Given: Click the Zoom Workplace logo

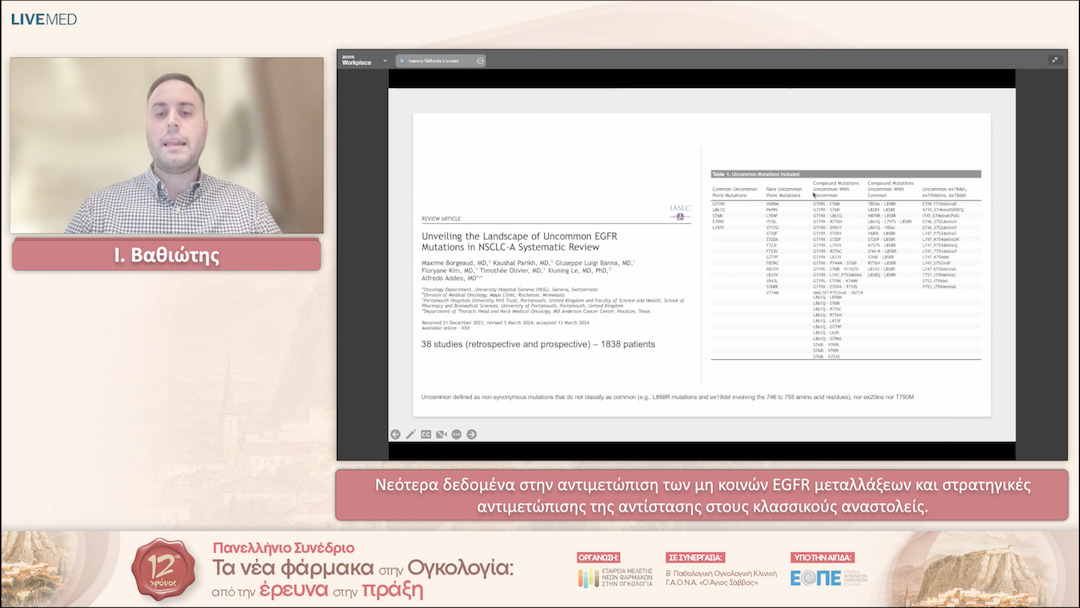Looking at the screenshot, I should pyautogui.click(x=356, y=61).
